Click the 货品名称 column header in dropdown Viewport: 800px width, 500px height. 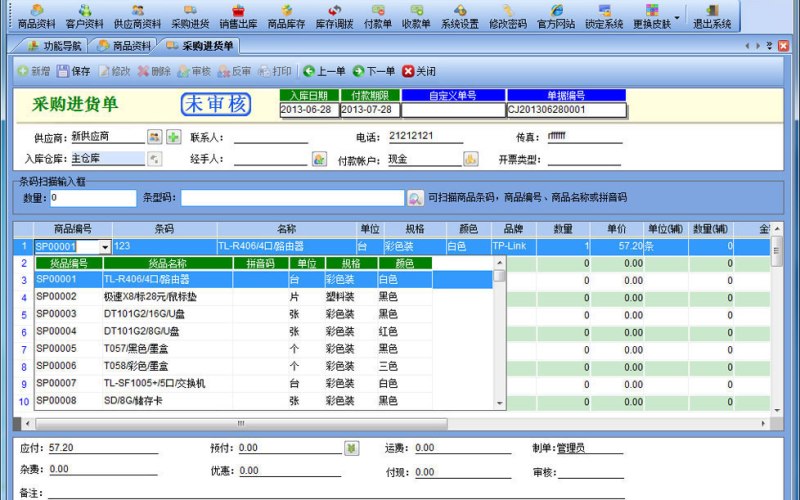(x=168, y=263)
